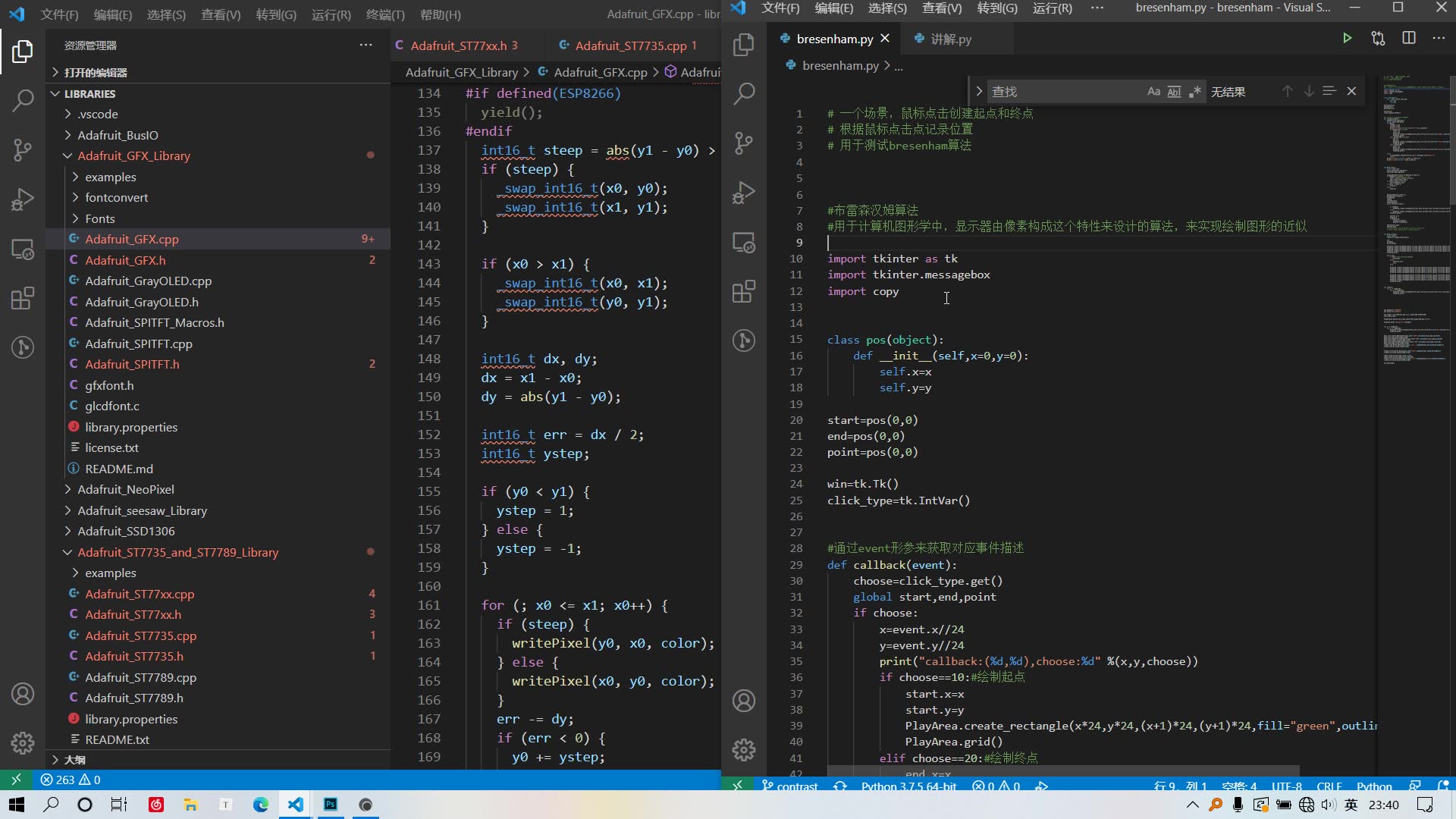This screenshot has height=819, width=1456.
Task: Toggle regular expression in find widget
Action: click(x=1195, y=92)
